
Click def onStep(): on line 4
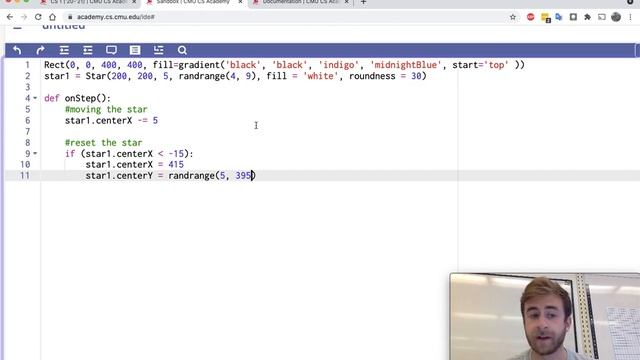[77, 98]
